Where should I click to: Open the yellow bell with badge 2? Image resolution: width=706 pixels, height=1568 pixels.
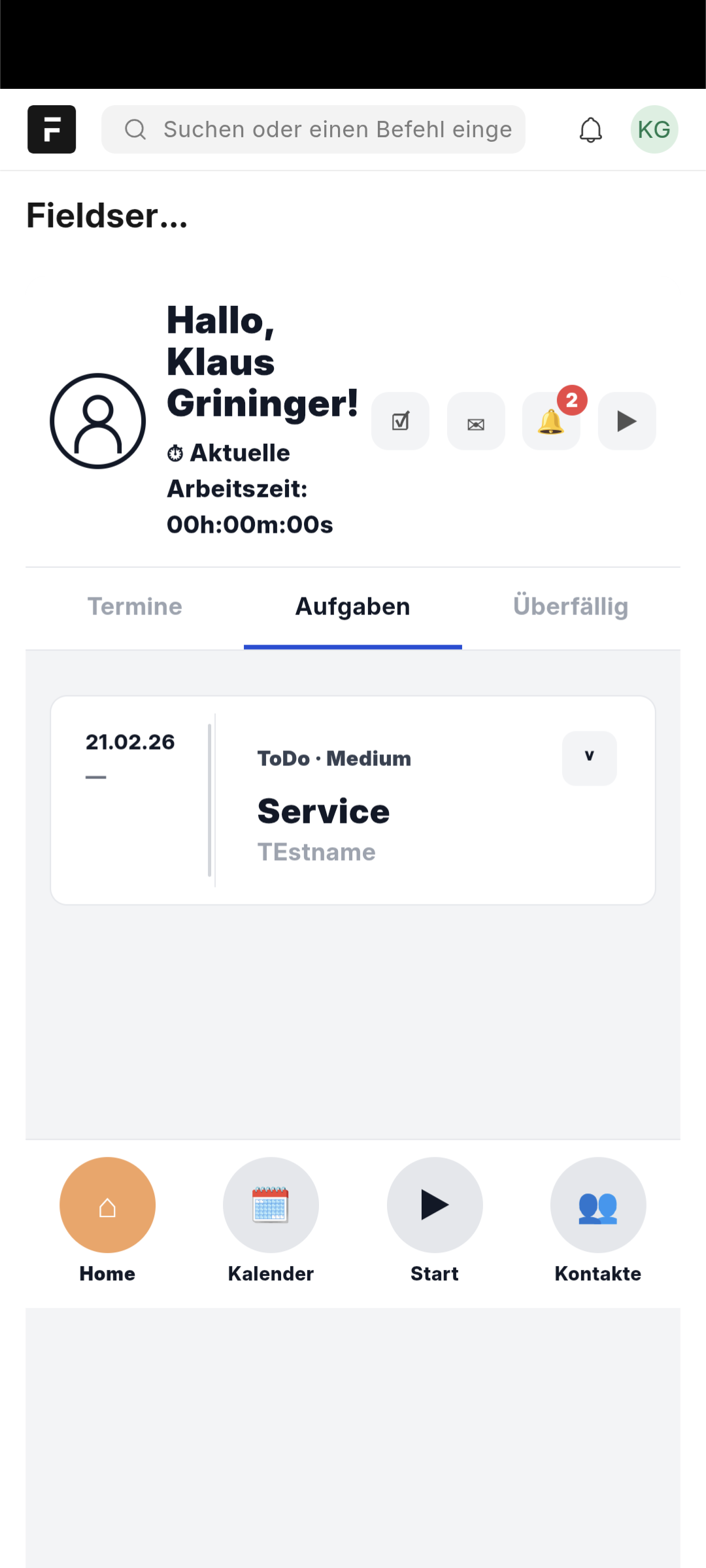coord(551,422)
